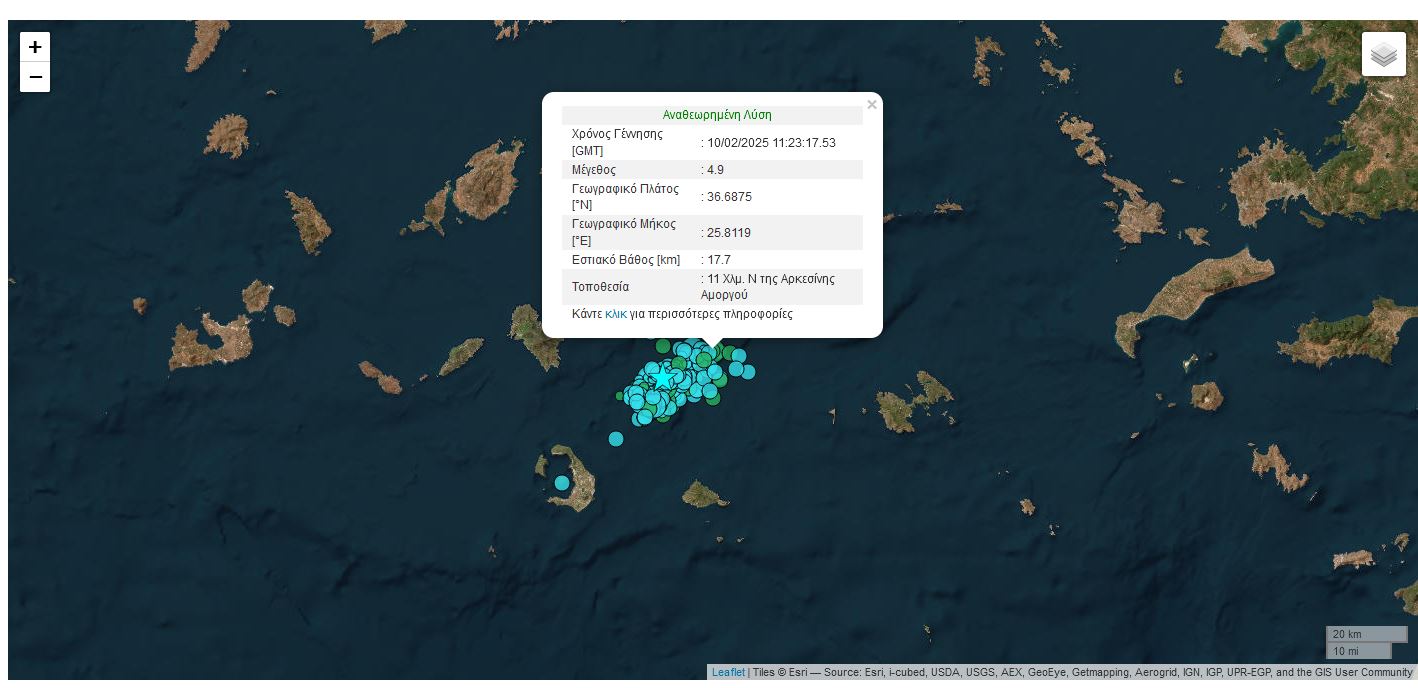
Task: Follow the "κλικ" link for more information
Action: [616, 314]
